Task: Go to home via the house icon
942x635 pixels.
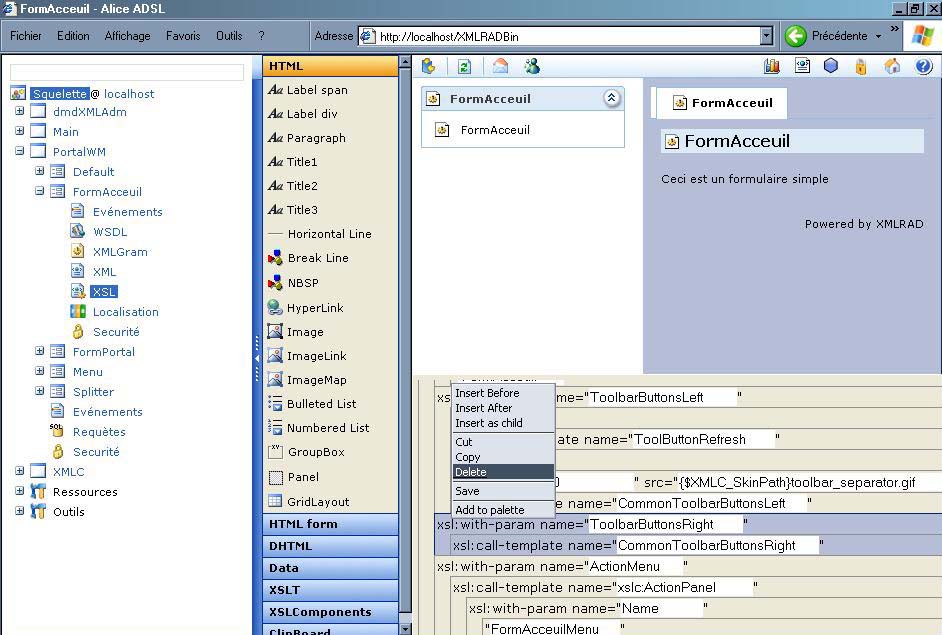Action: coord(892,66)
